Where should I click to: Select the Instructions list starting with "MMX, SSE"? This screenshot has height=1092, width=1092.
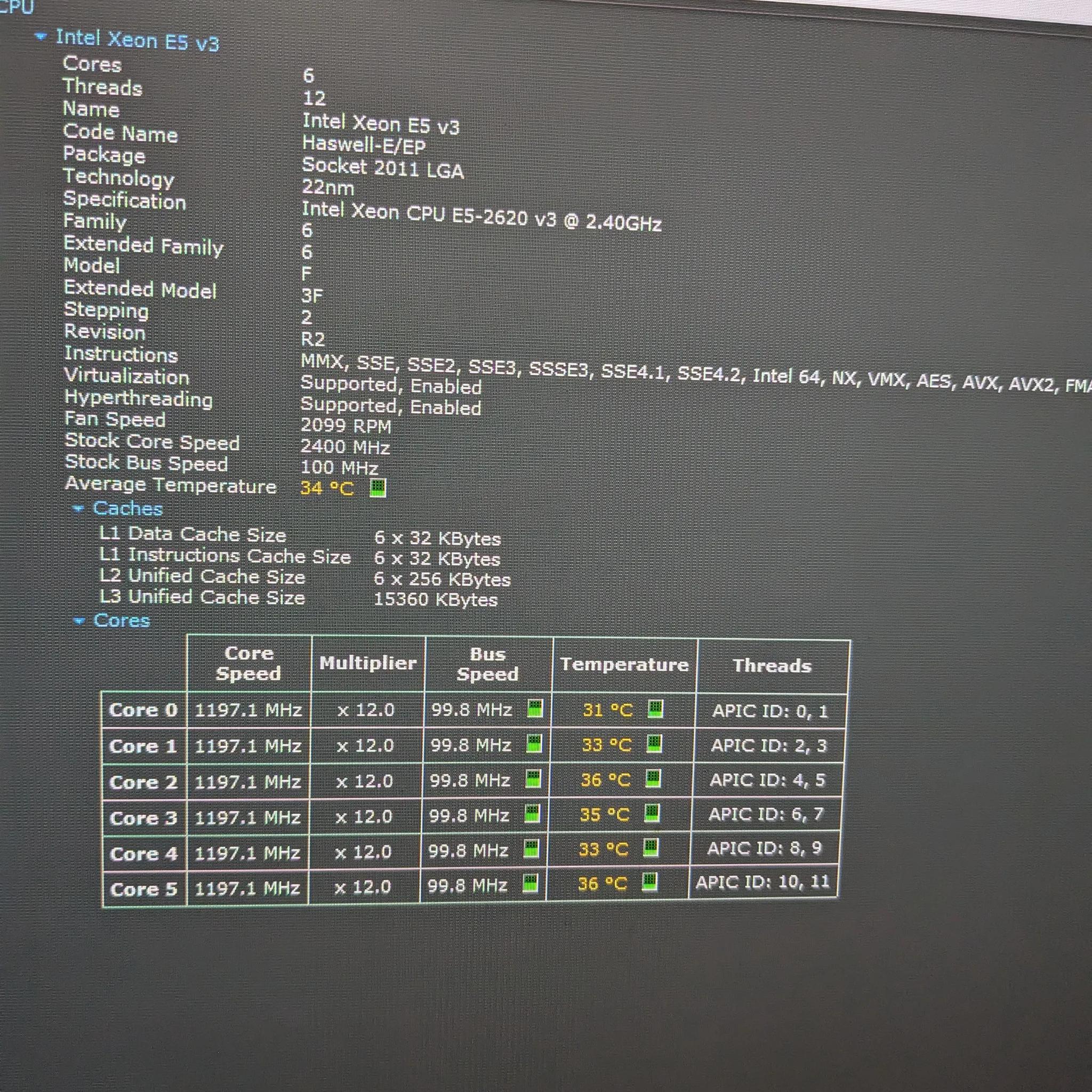(x=696, y=374)
